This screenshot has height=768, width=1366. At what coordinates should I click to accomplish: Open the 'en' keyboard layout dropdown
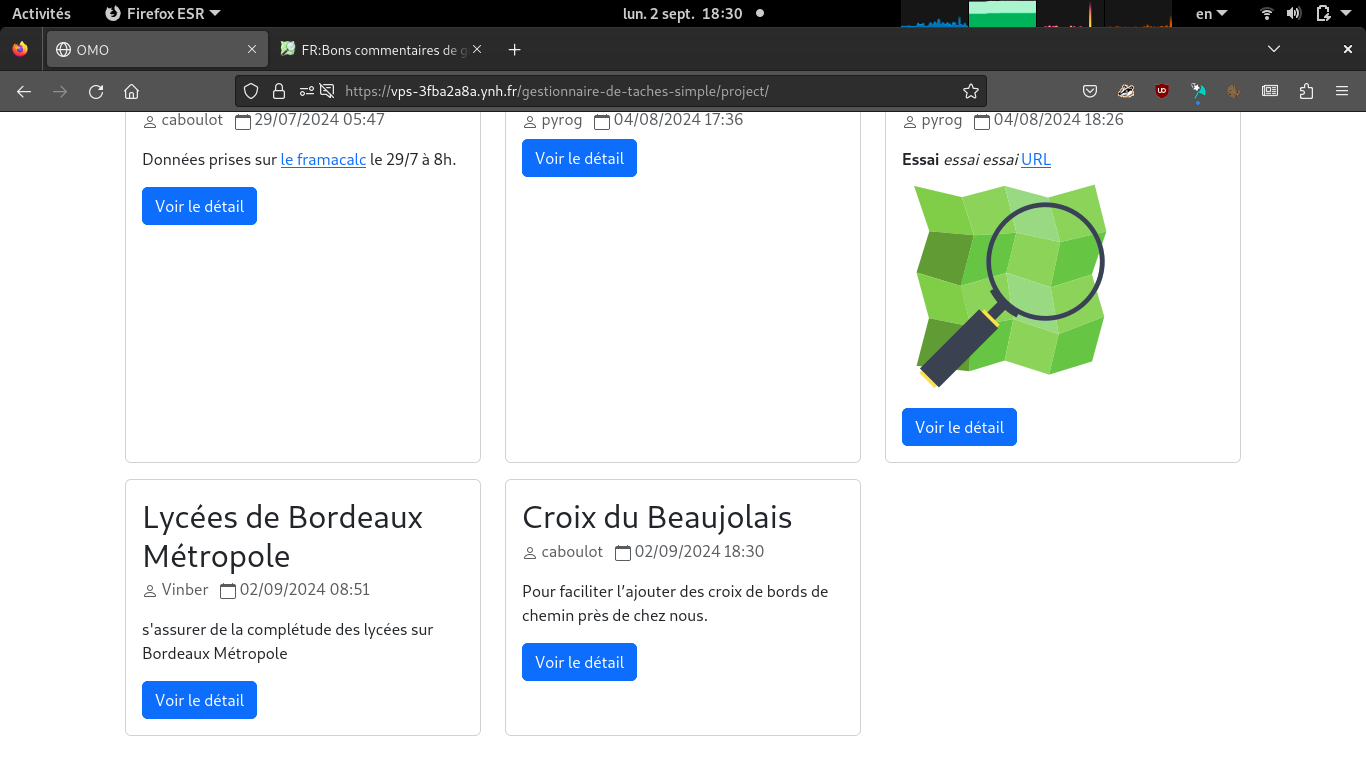(x=1211, y=13)
